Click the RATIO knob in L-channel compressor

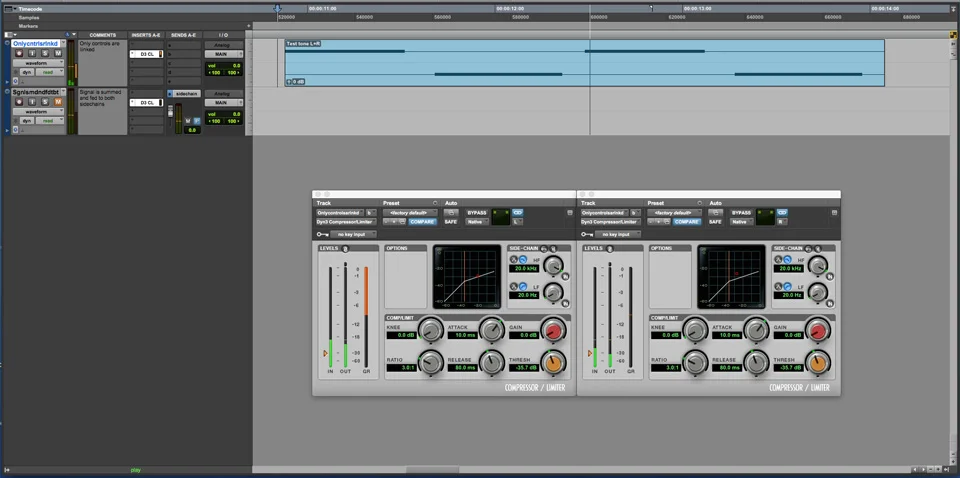click(431, 362)
